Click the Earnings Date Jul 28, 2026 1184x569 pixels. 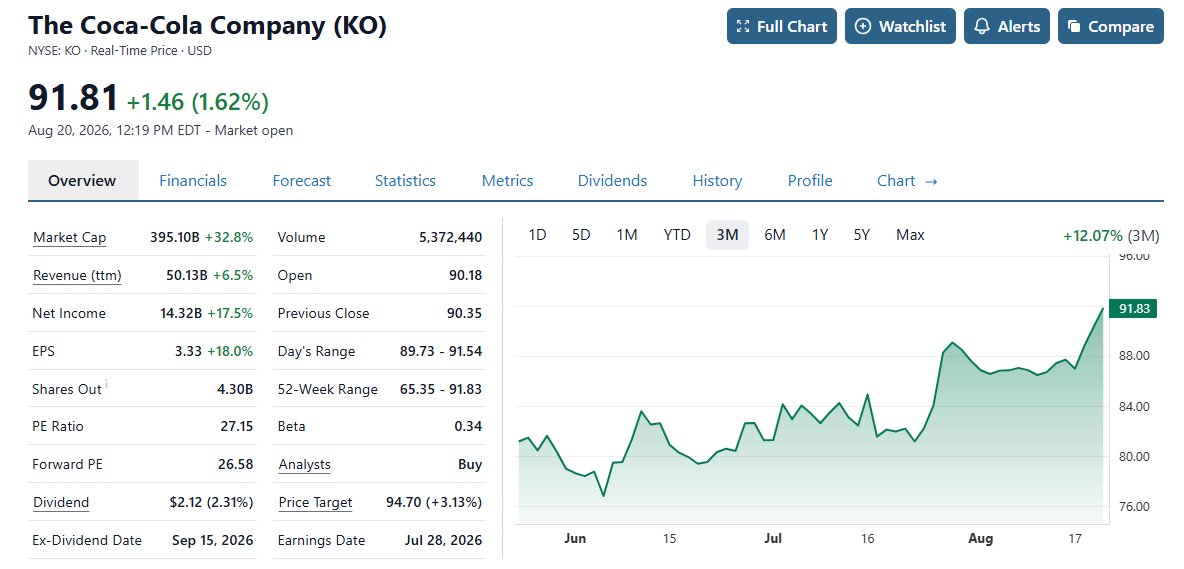tap(443, 540)
